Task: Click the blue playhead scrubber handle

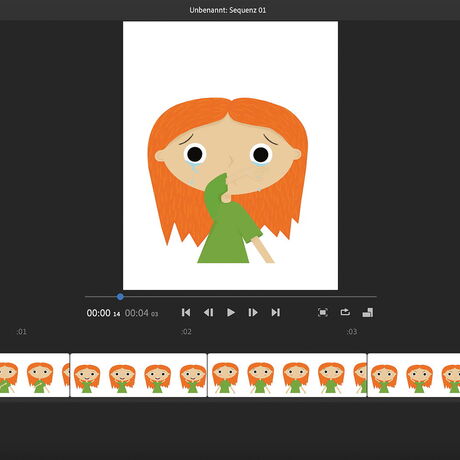Action: pyautogui.click(x=120, y=296)
